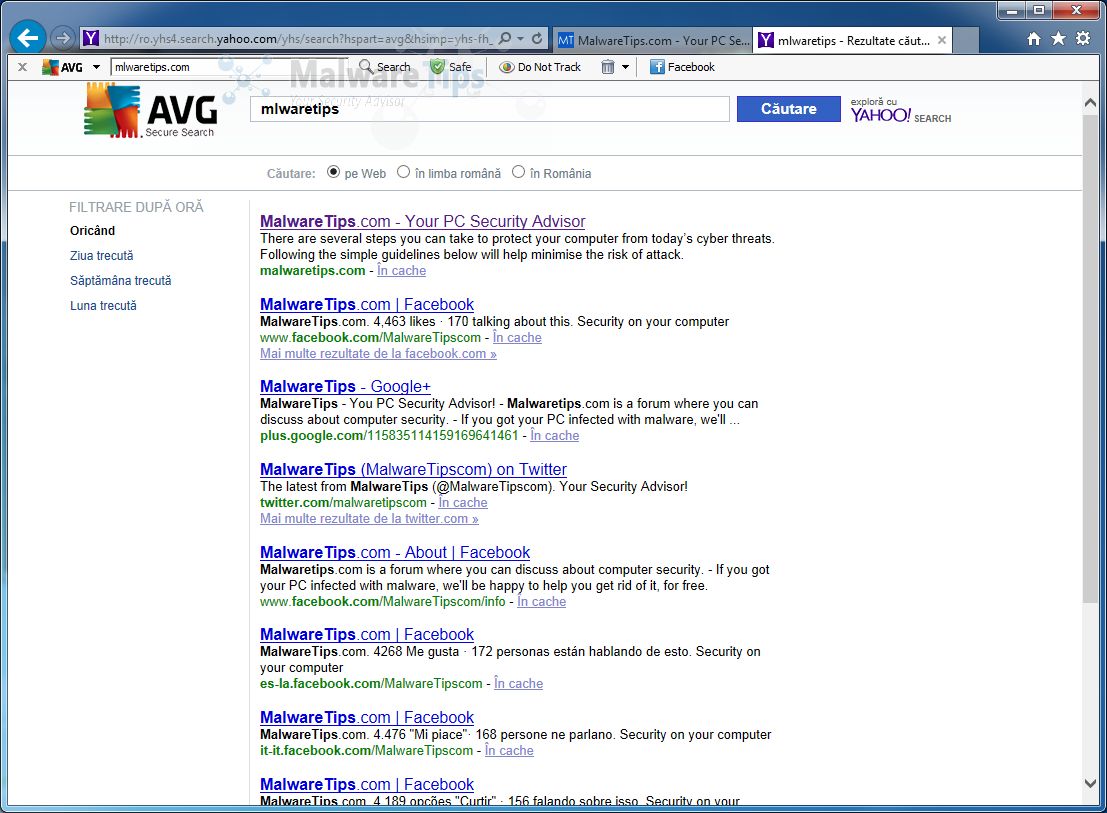Click the Căutare search button
Viewport: 1107px width, 813px height.
(x=789, y=109)
